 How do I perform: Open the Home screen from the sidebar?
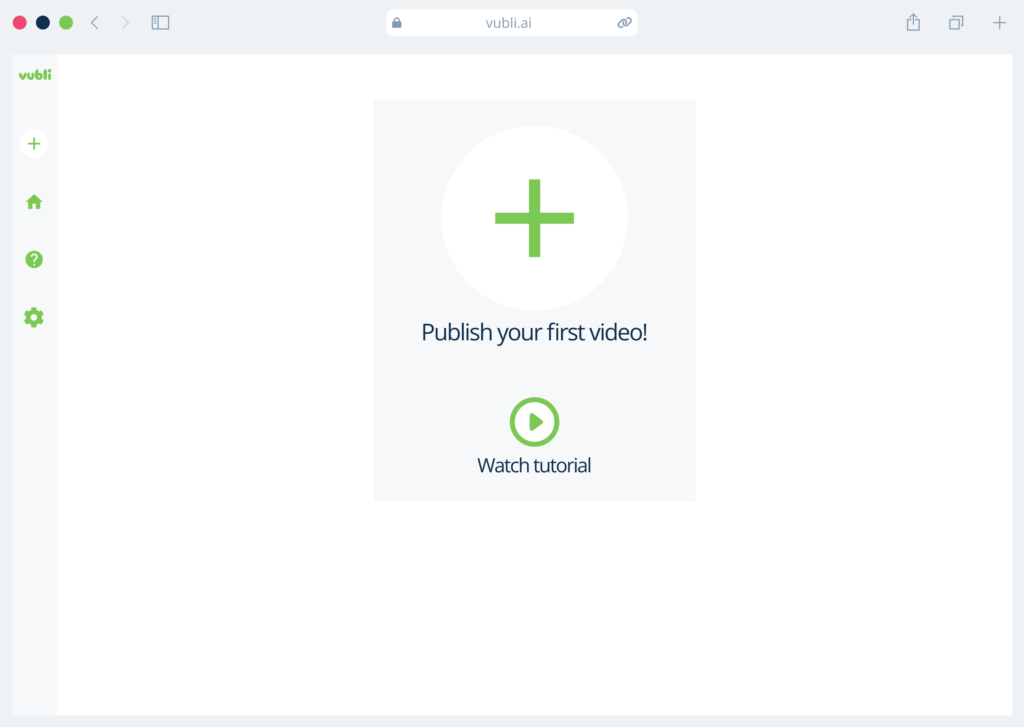click(33, 201)
